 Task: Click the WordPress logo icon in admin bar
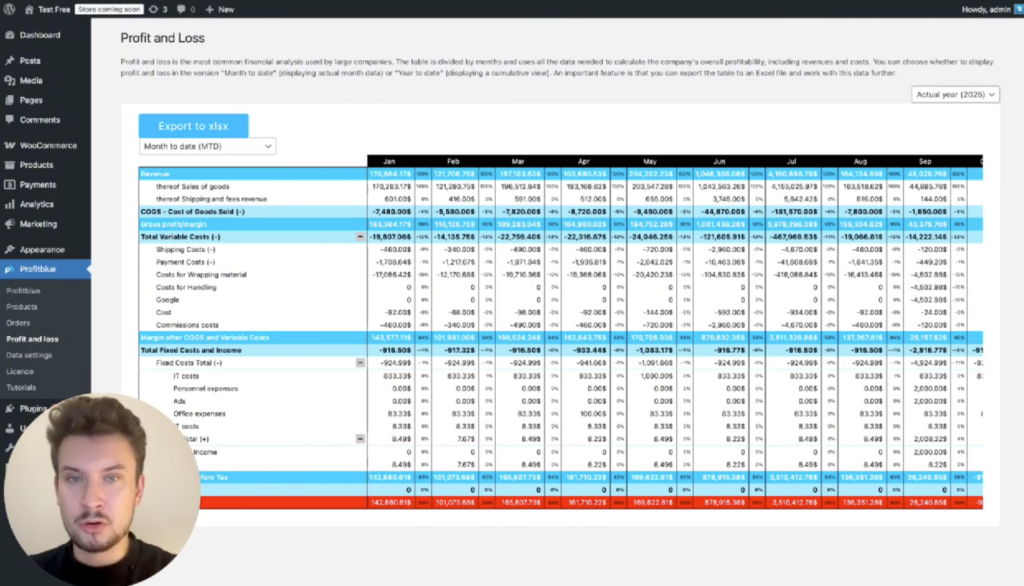coord(10,9)
